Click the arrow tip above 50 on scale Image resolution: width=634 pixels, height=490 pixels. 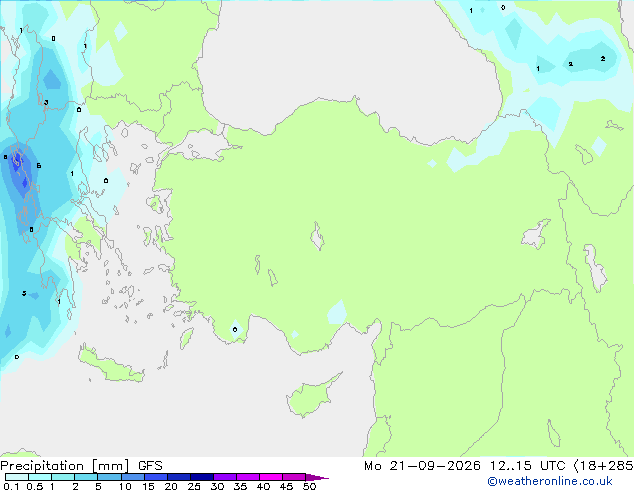[317, 477]
